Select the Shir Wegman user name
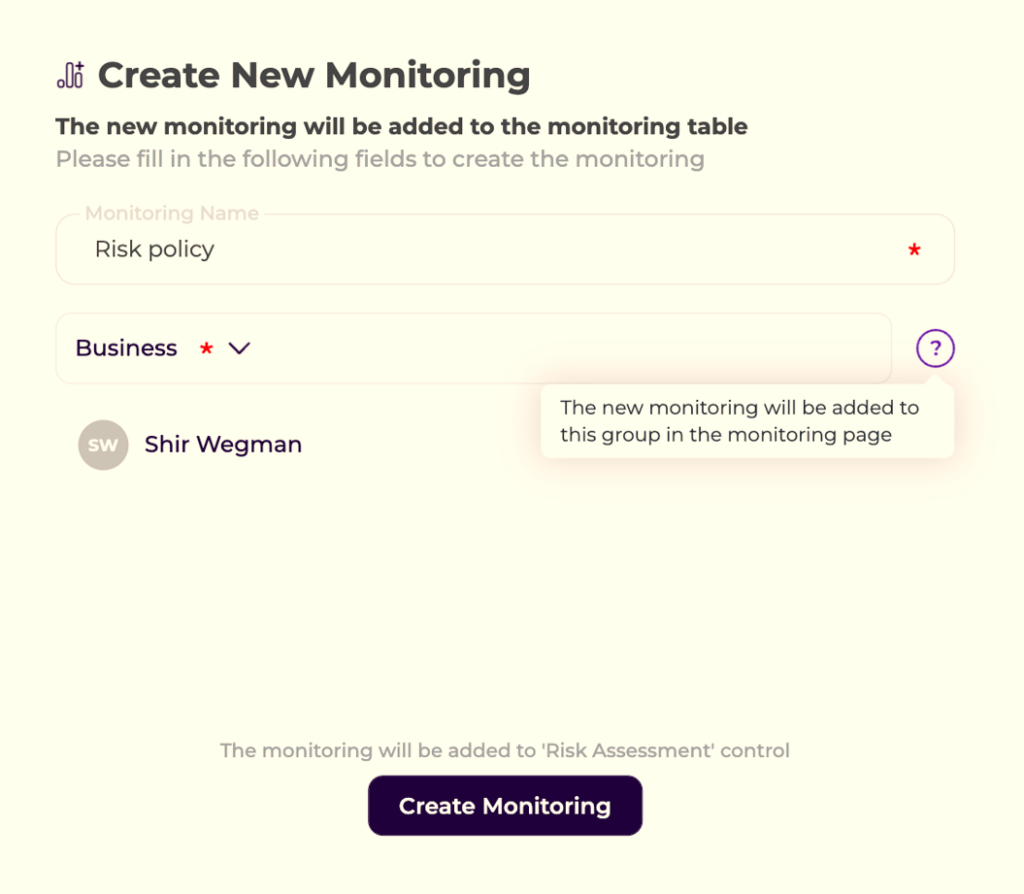 [223, 445]
